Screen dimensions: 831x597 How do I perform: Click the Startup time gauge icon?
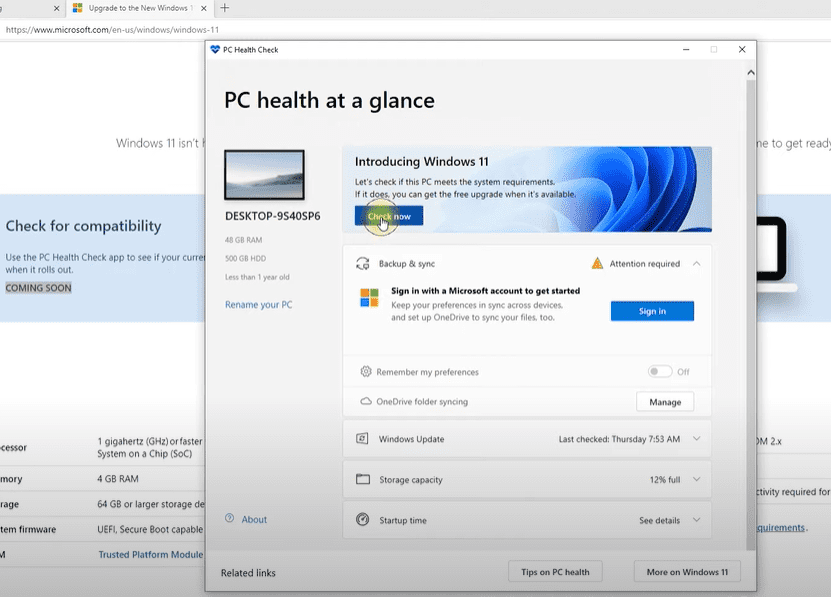pyautogui.click(x=362, y=520)
